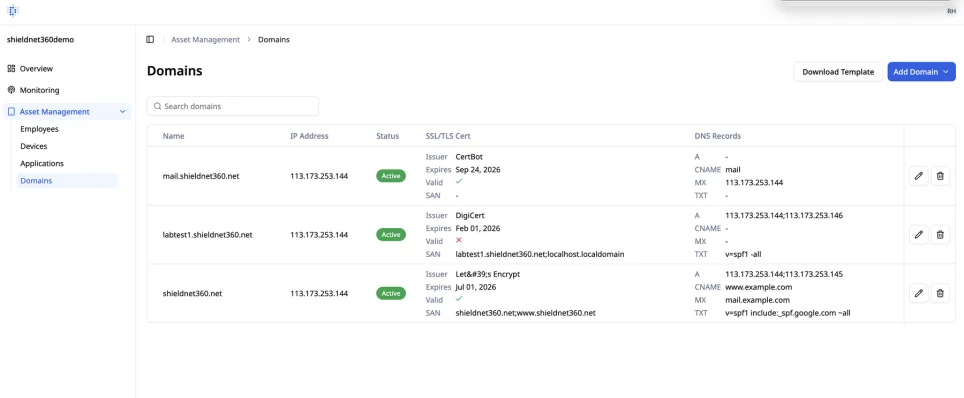Delete mail.shieldnet360.net with trash icon
The width and height of the screenshot is (964, 398).
point(940,176)
